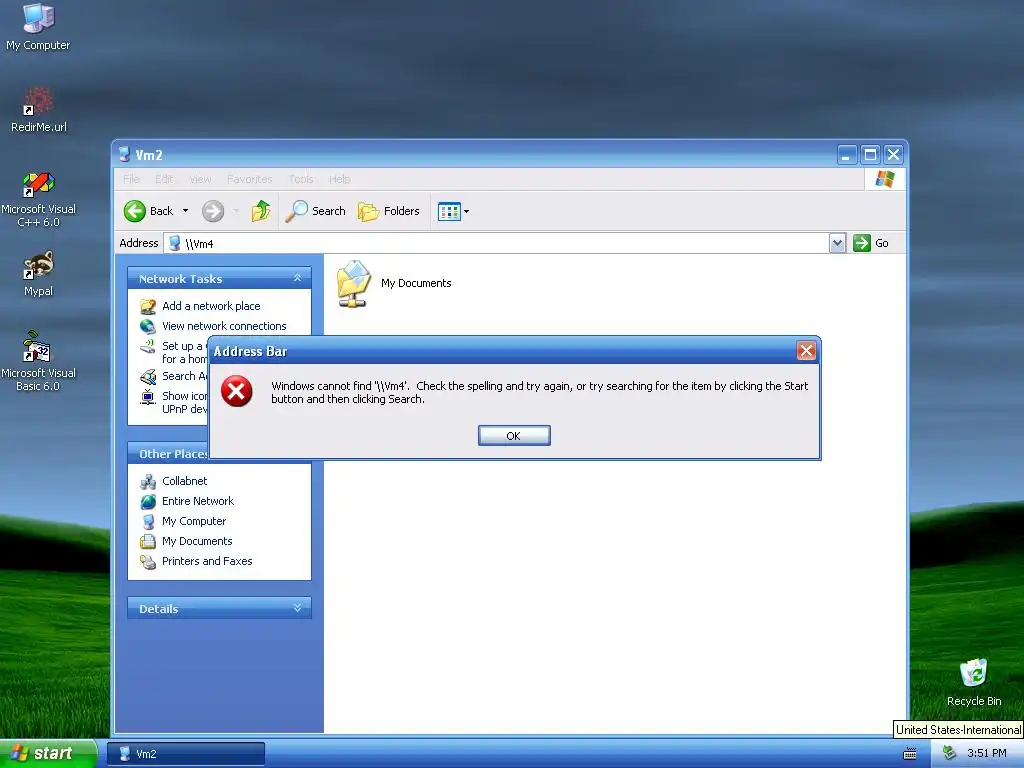Open Collabnet under Other Places
This screenshot has height=768, width=1024.
pyautogui.click(x=184, y=481)
